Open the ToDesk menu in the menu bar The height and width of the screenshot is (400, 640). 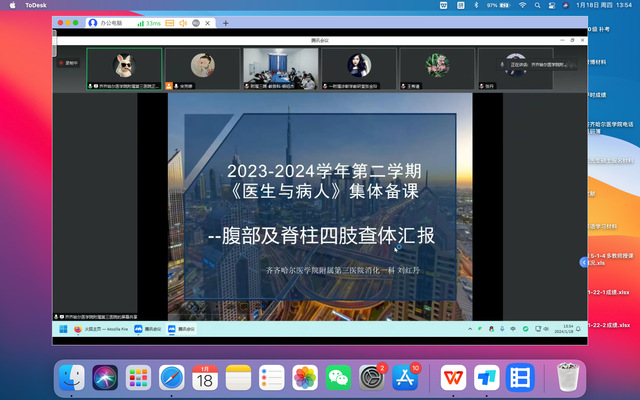(36, 6)
